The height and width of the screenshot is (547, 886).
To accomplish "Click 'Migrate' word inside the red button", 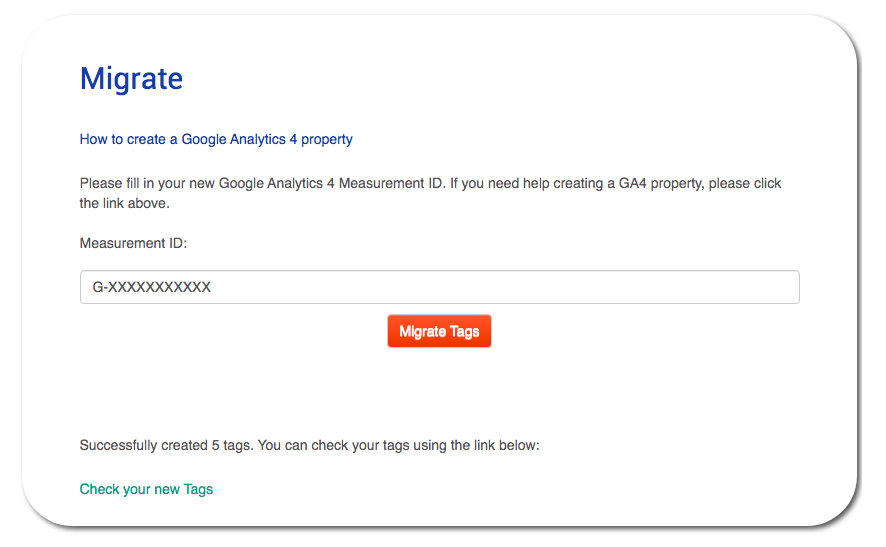I will click(x=423, y=331).
